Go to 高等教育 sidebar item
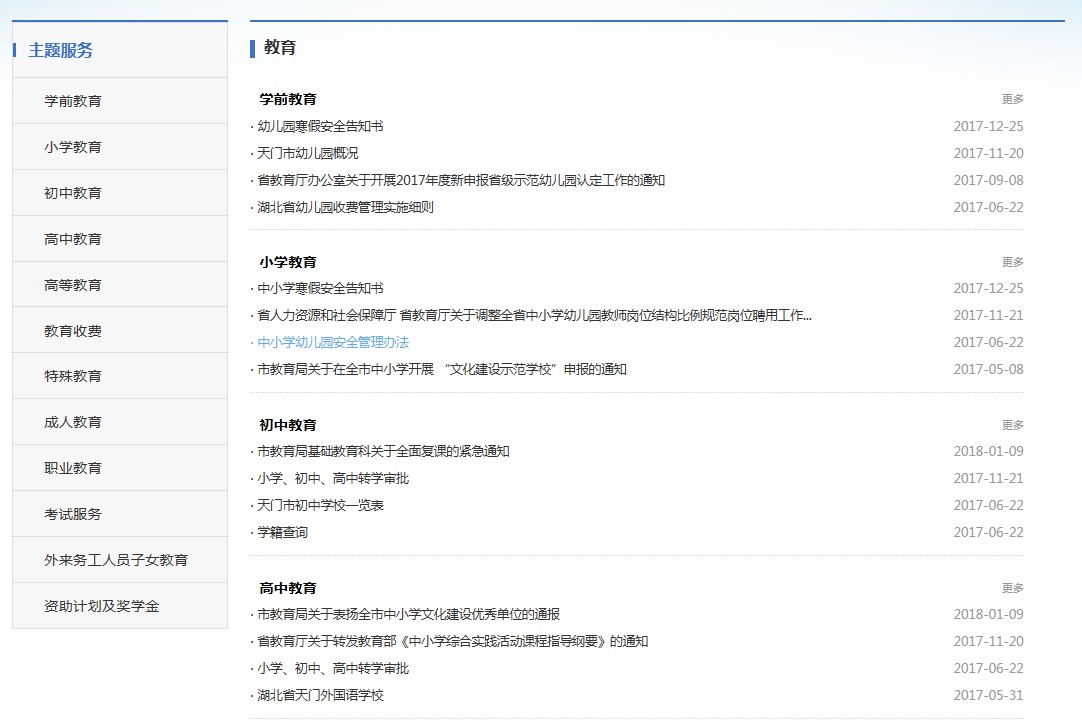1082x722 pixels. coord(73,285)
